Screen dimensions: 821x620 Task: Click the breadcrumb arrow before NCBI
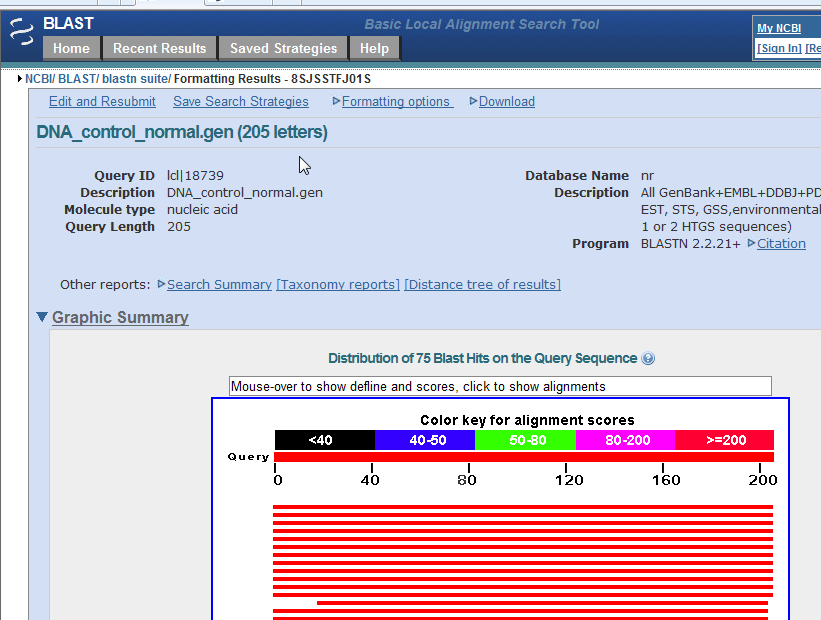20,79
